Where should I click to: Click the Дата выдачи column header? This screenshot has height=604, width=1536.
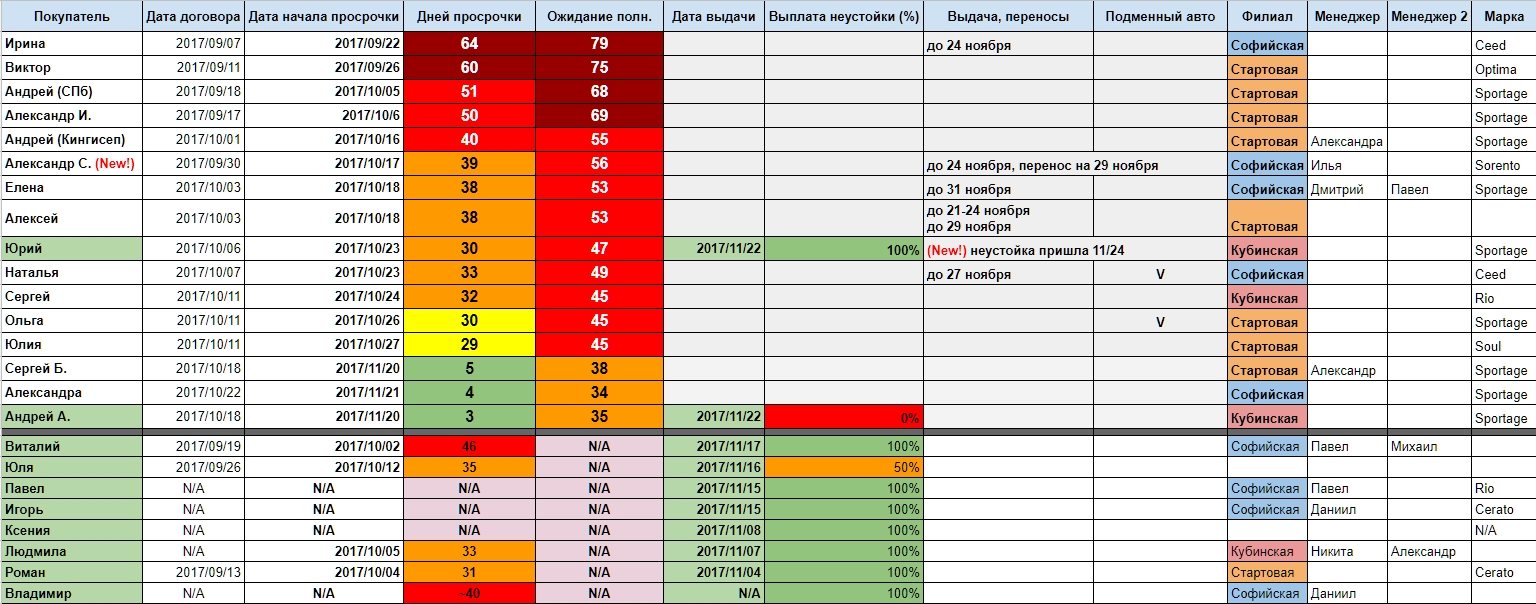coord(714,17)
